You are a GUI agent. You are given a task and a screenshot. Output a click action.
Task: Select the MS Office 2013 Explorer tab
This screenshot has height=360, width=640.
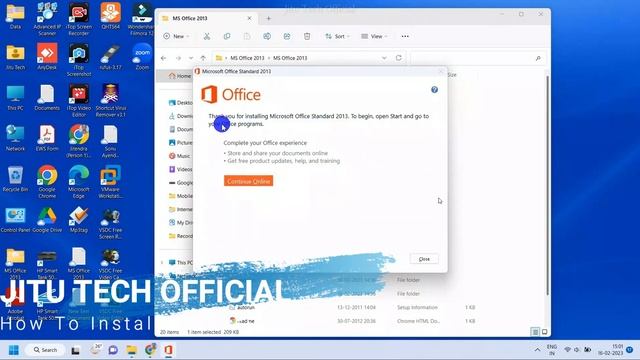(207, 18)
